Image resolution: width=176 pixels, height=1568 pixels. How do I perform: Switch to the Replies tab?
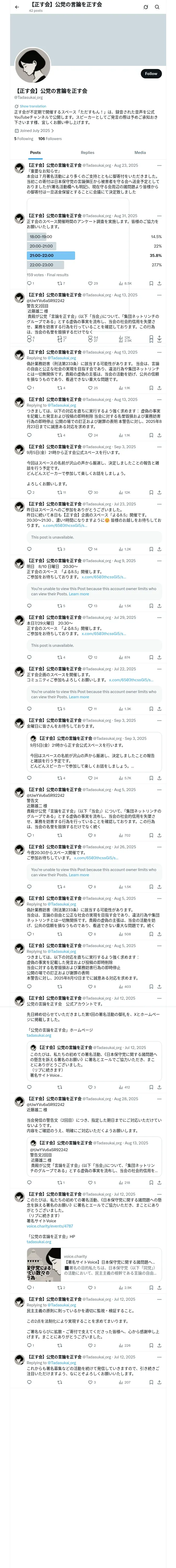[87, 153]
